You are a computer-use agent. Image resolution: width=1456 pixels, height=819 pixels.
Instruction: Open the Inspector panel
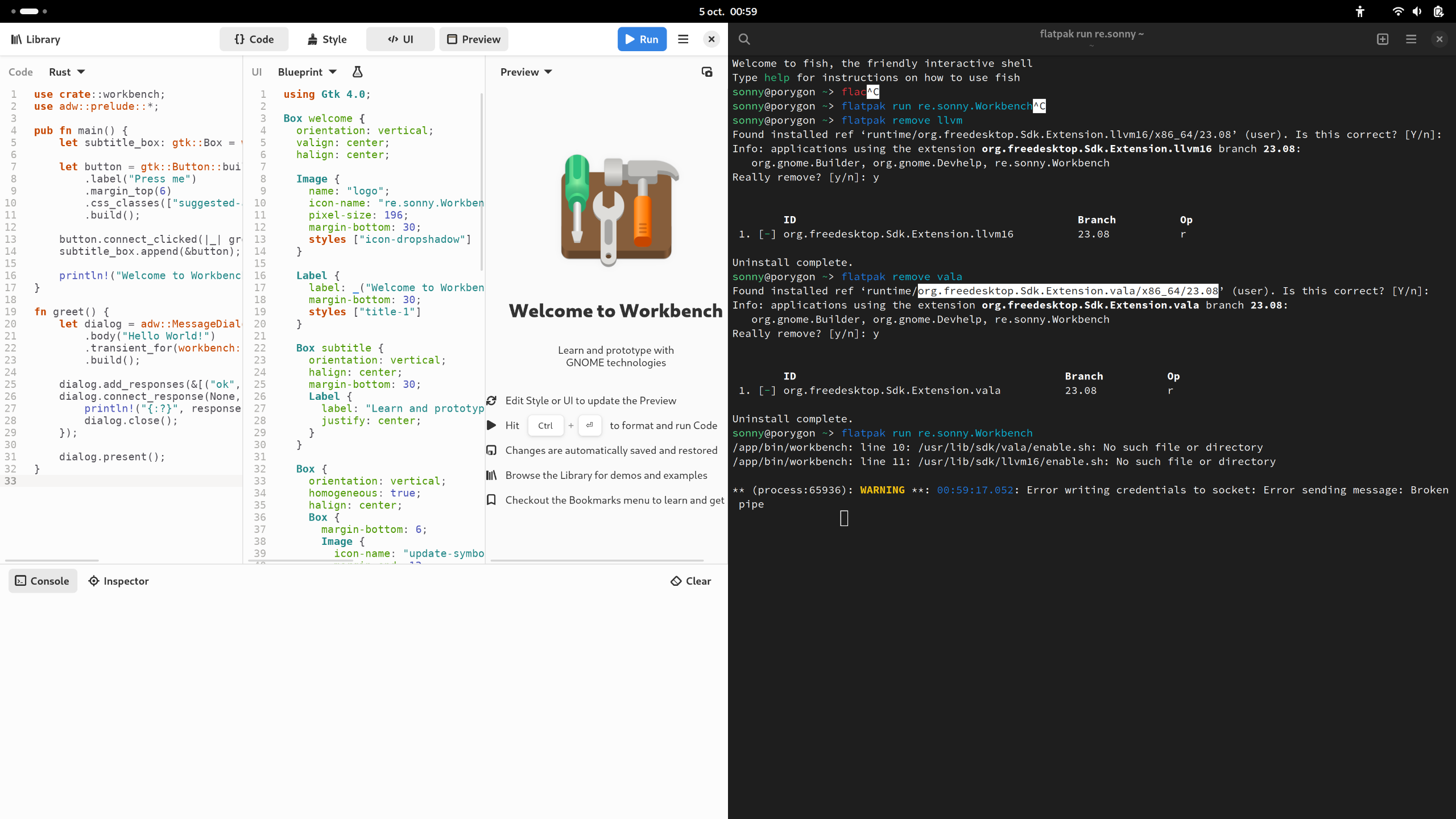coord(118,581)
